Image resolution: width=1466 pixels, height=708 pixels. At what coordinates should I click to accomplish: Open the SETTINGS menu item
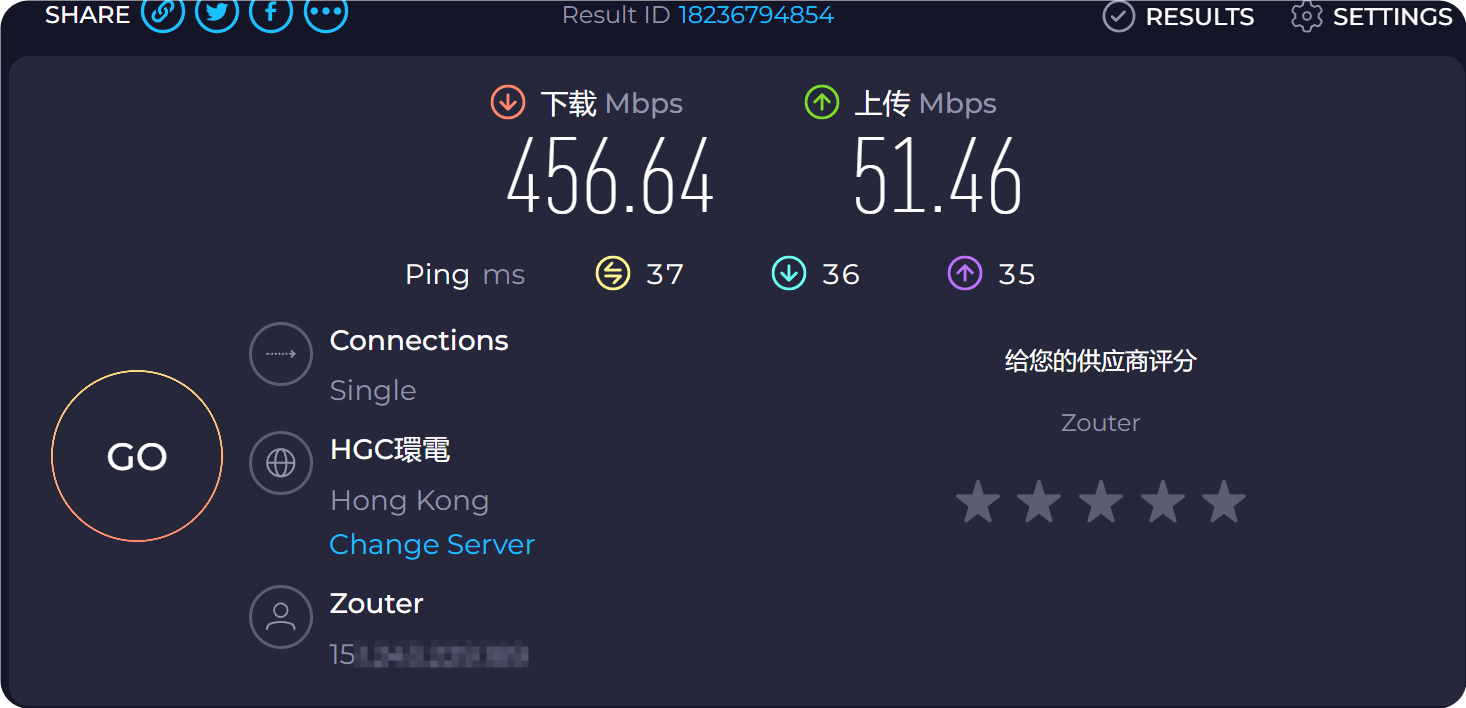(1392, 17)
